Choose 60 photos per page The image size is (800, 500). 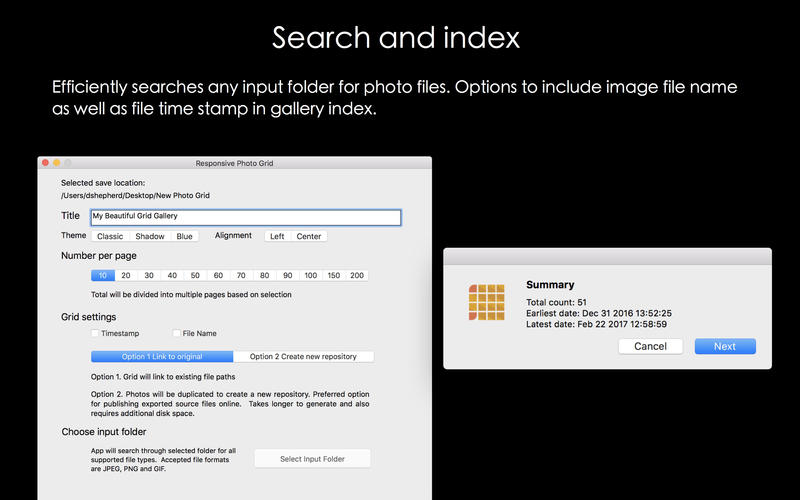point(218,276)
